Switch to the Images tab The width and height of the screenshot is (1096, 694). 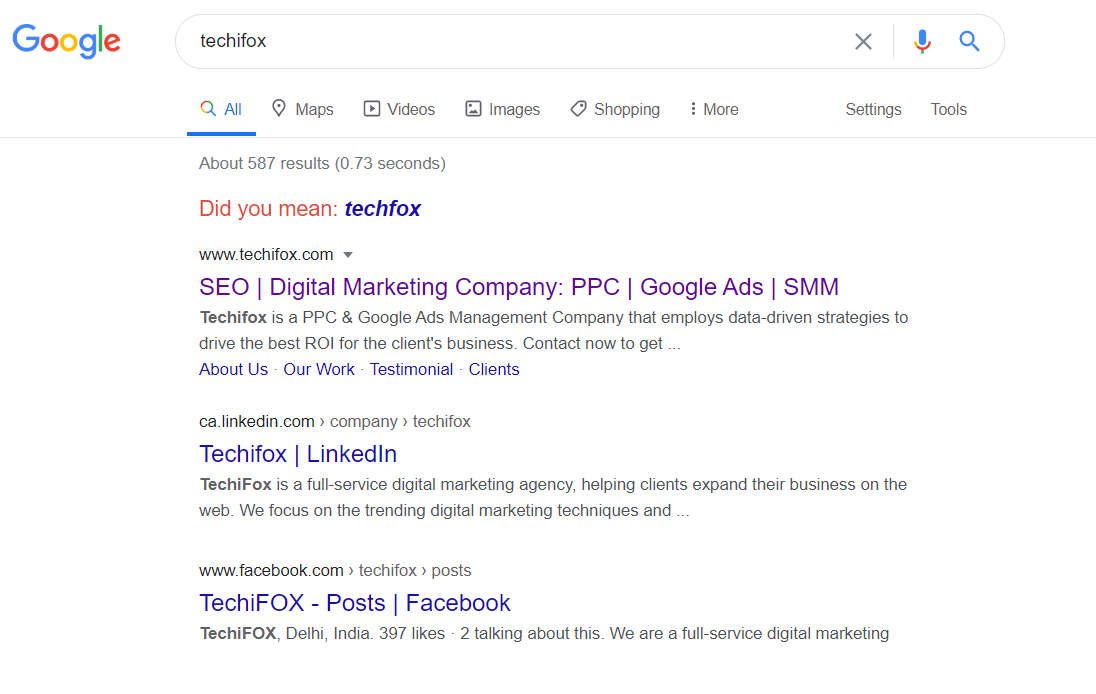coord(503,110)
